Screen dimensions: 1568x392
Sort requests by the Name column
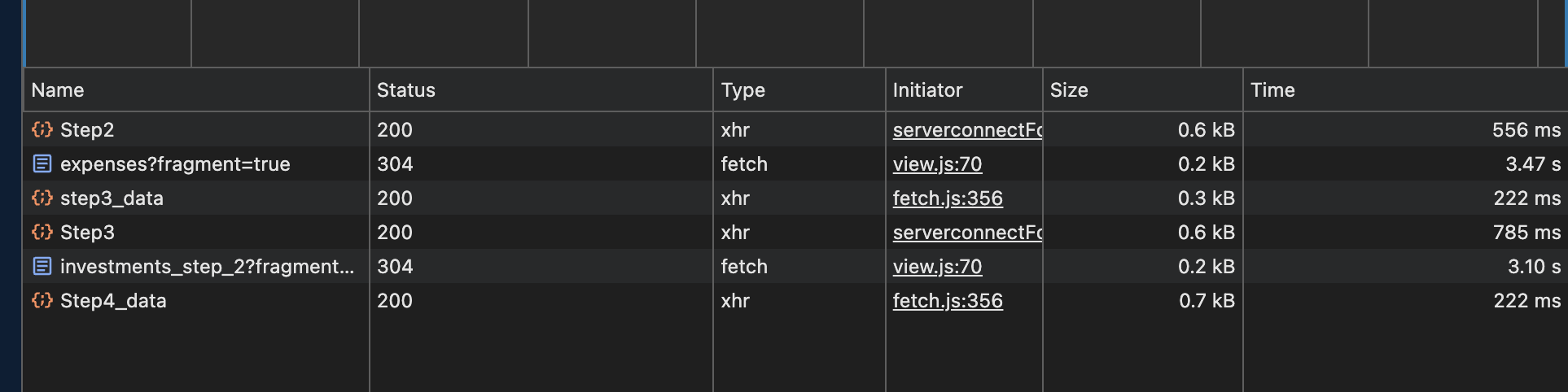(x=58, y=90)
